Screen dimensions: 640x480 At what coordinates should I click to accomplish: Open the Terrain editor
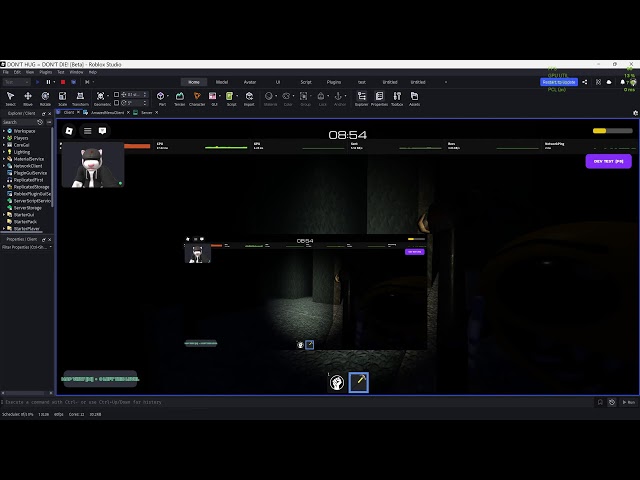tap(180, 98)
